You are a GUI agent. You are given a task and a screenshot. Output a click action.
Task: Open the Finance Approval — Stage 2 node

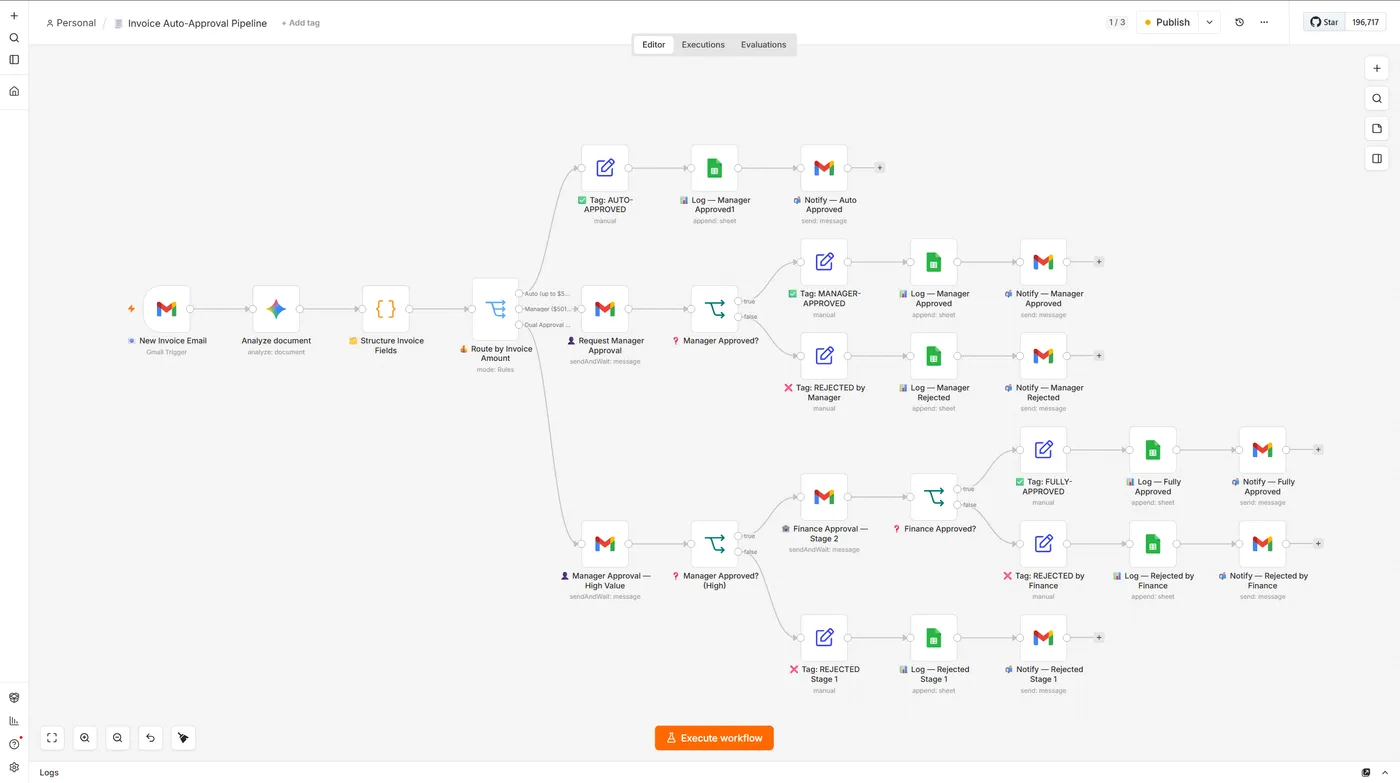[x=824, y=497]
